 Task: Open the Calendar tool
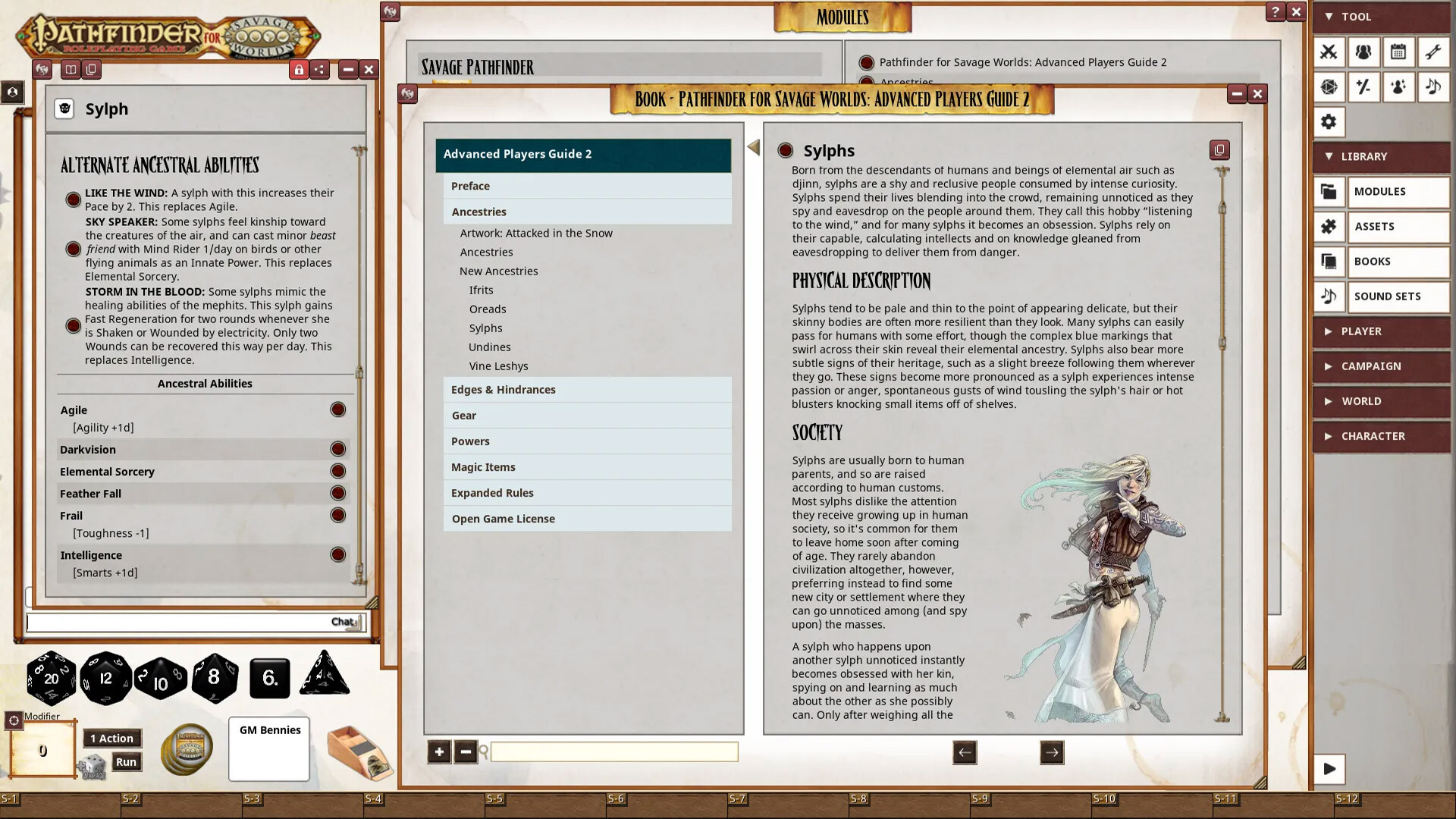point(1398,52)
